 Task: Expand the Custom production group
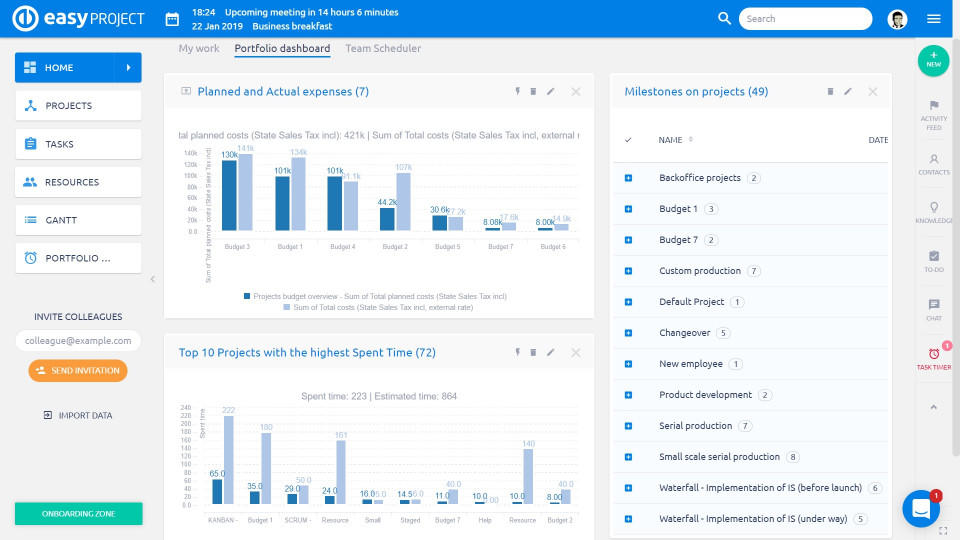(x=628, y=271)
